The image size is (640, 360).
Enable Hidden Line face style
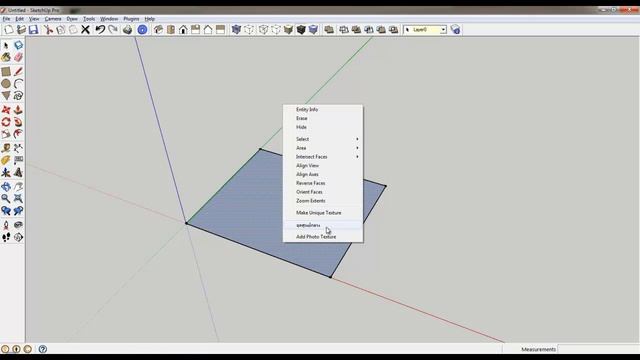(276, 29)
